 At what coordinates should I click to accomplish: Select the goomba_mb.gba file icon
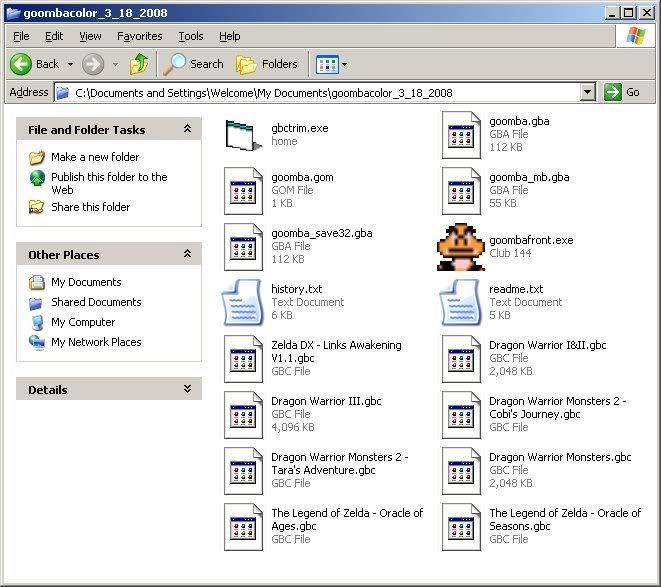(461, 191)
